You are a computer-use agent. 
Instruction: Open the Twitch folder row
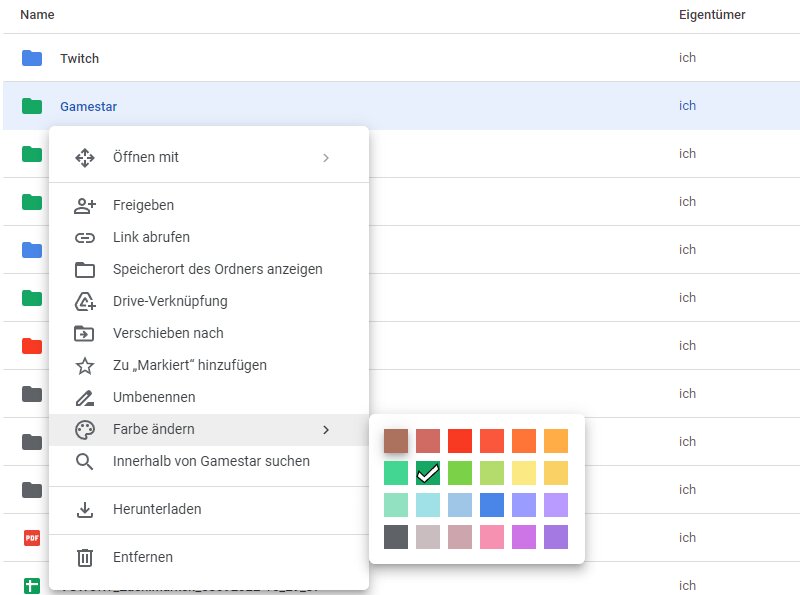pos(80,58)
